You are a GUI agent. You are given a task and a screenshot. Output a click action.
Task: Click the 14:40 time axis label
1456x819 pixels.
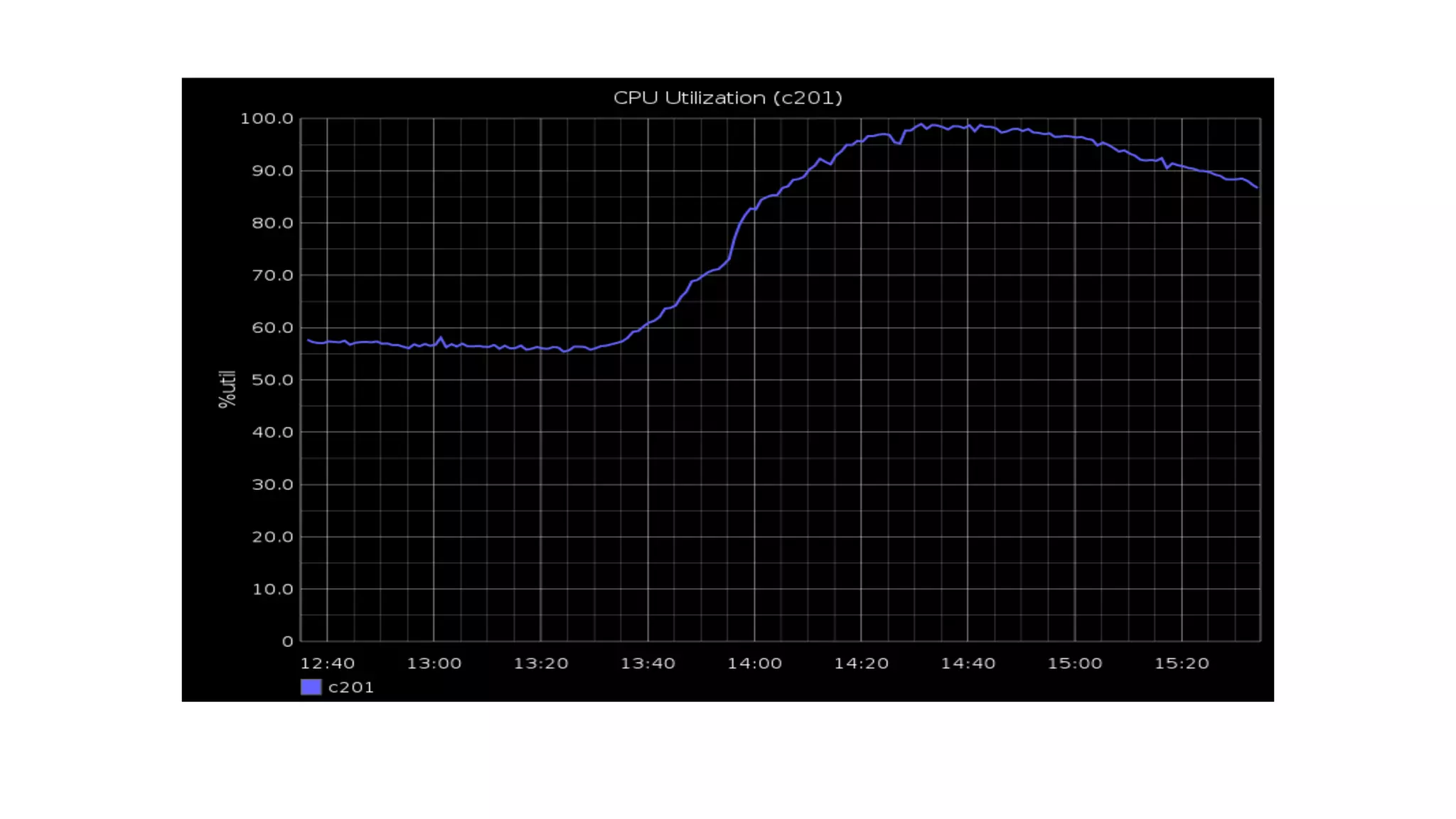(x=968, y=663)
